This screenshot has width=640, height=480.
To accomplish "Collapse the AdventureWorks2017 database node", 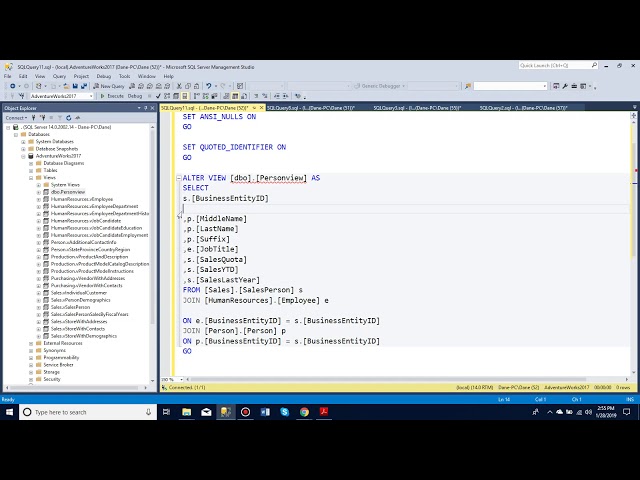I will pos(23,156).
